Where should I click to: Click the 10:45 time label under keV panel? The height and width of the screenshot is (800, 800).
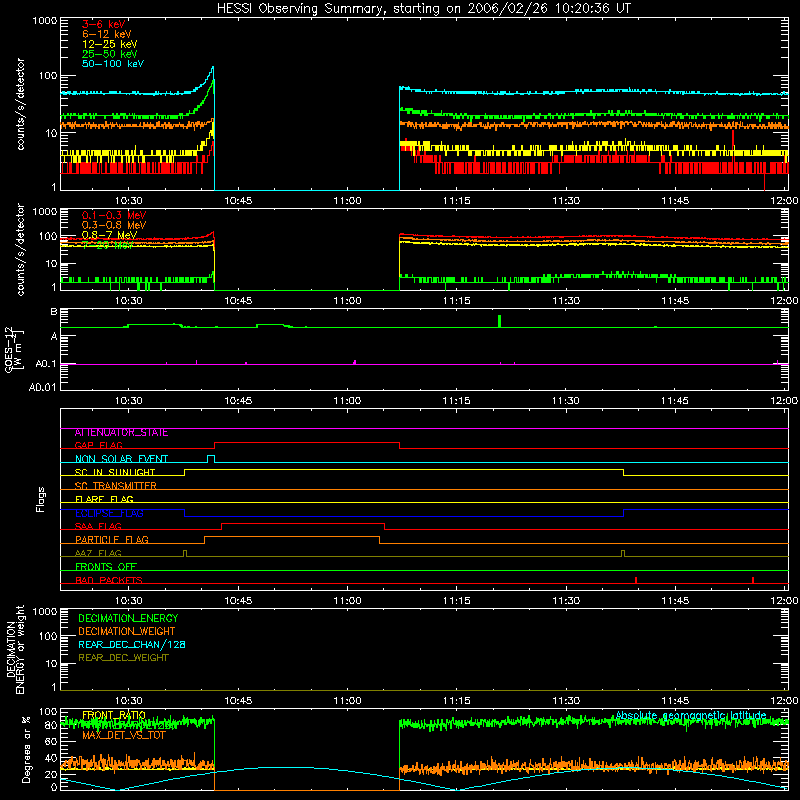[x=238, y=201]
